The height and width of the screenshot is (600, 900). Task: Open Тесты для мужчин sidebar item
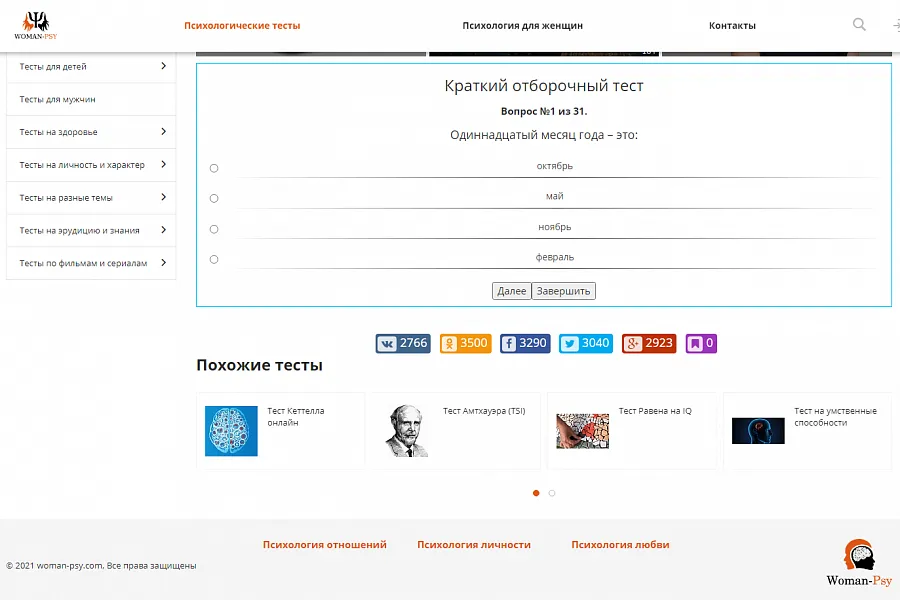57,99
